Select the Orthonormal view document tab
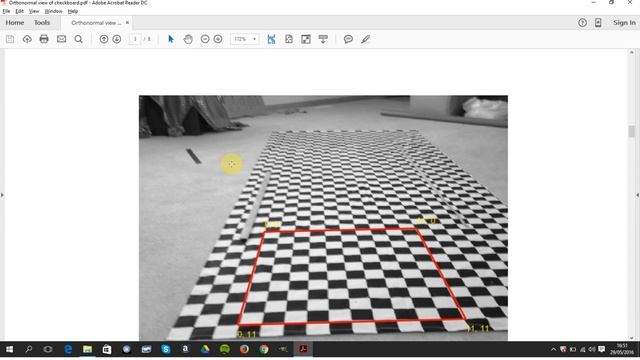Image resolution: width=640 pixels, height=360 pixels. [96, 23]
